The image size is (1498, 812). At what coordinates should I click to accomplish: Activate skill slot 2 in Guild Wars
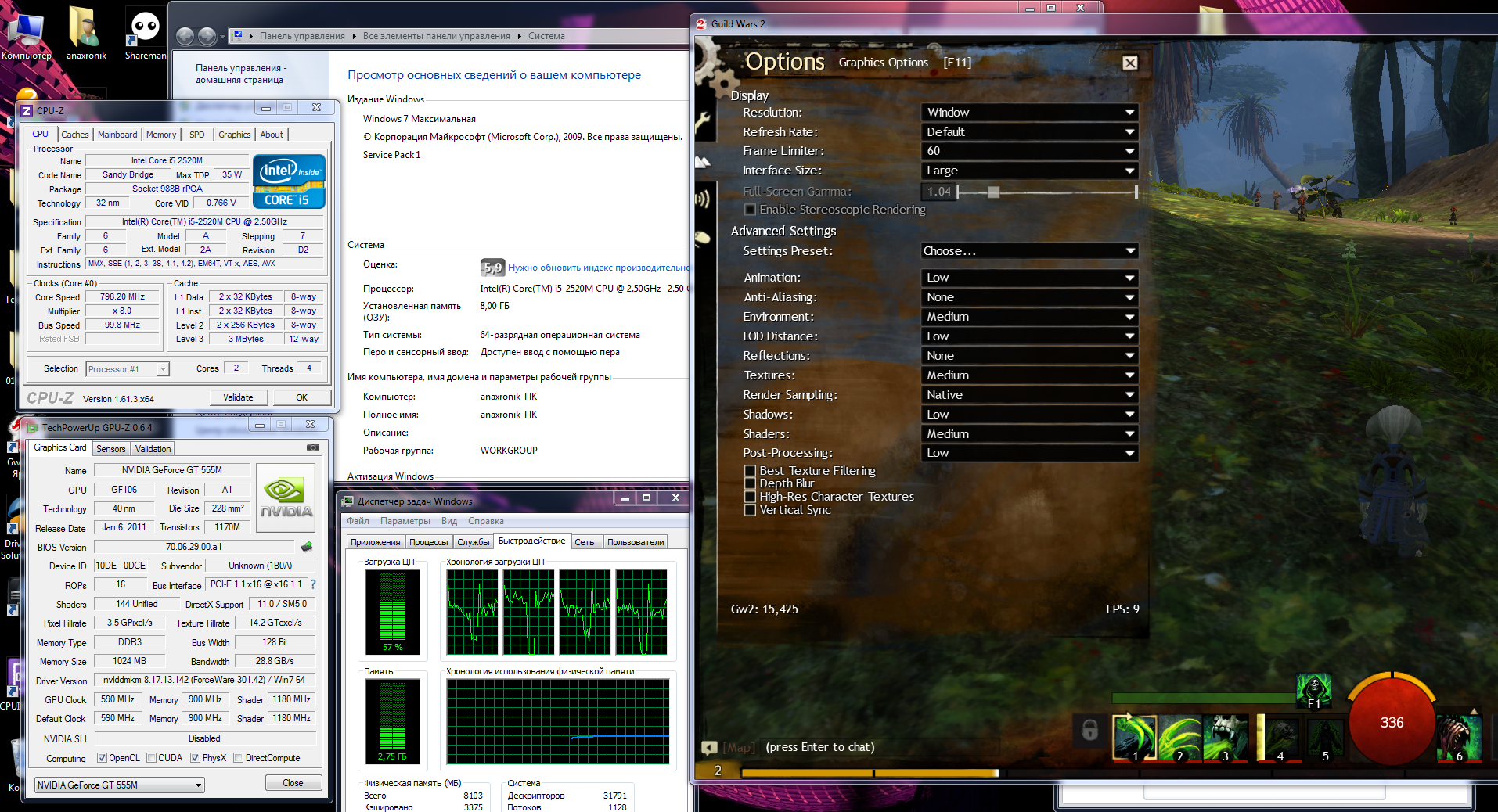point(1179,738)
